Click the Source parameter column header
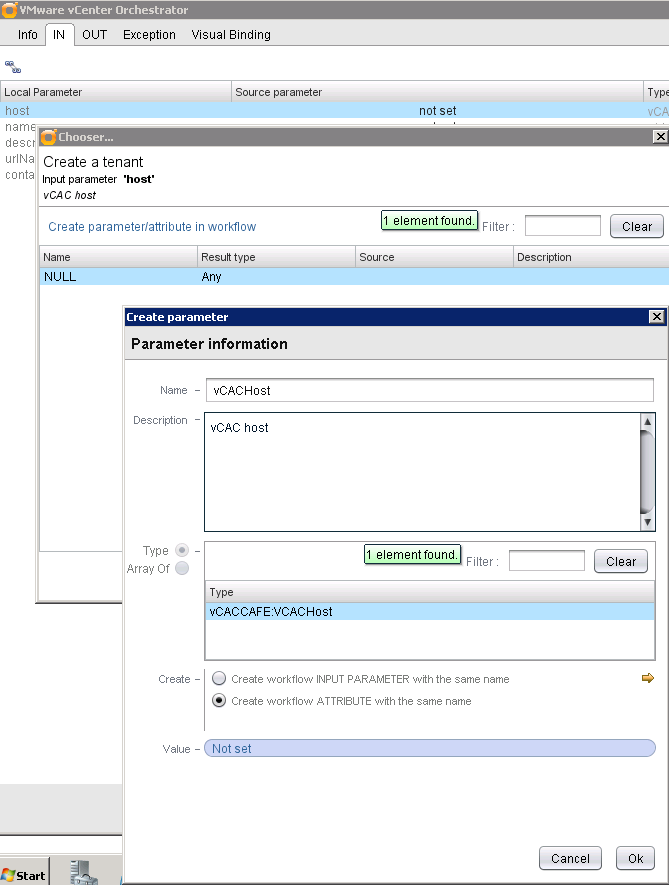Image resolution: width=669 pixels, height=885 pixels. [438, 92]
